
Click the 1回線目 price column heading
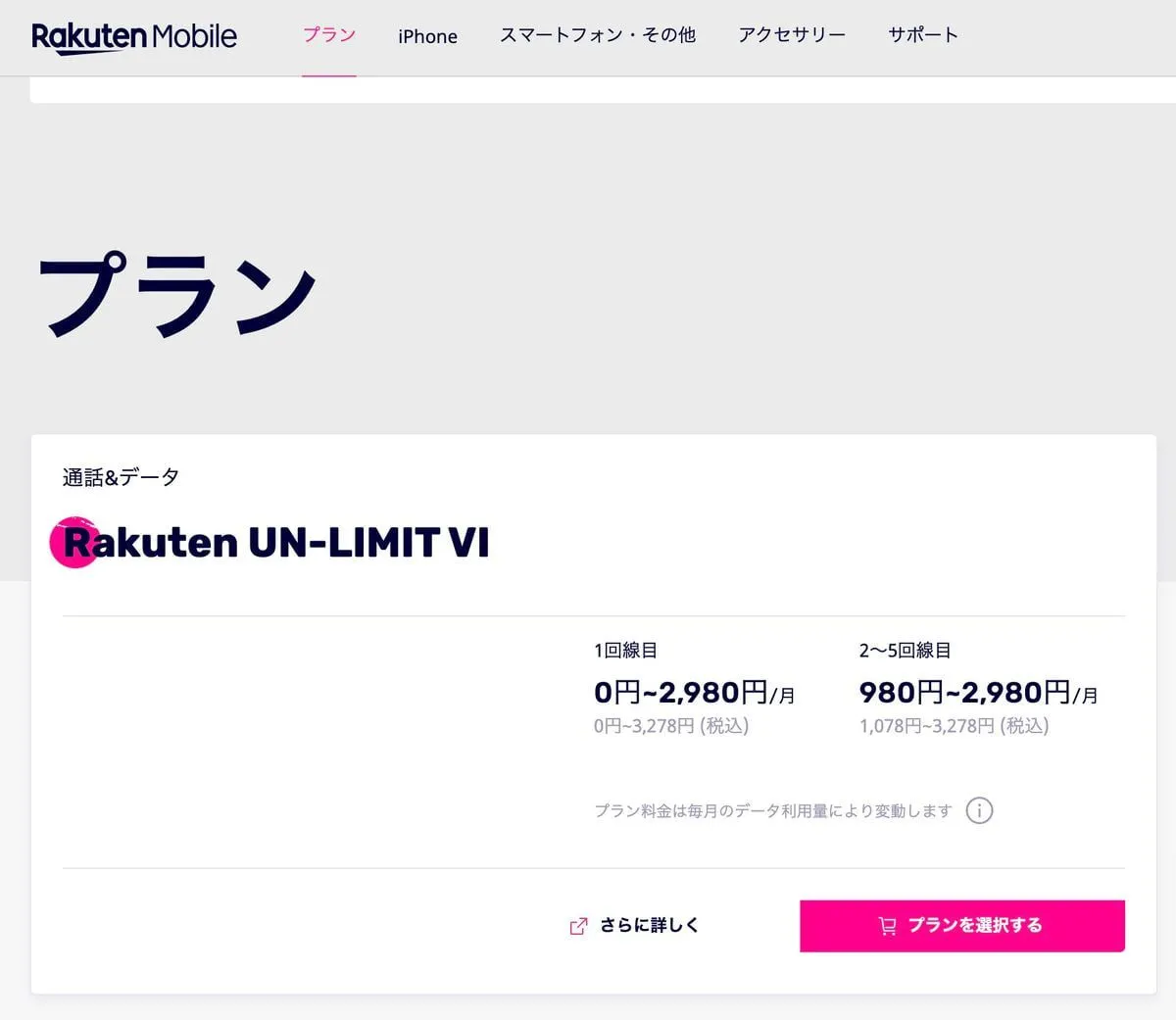tap(623, 650)
